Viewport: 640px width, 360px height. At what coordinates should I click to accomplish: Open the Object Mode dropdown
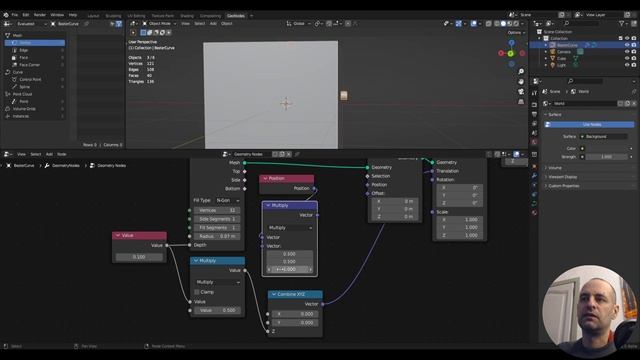pyautogui.click(x=159, y=24)
